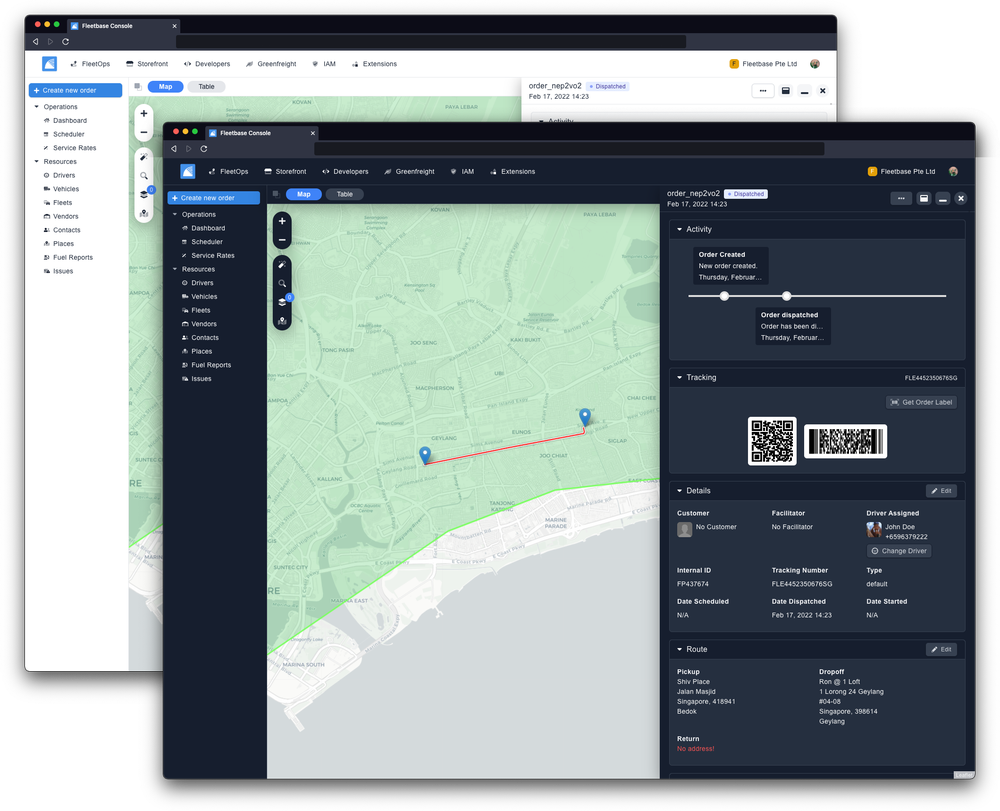Switch to Table view in dark window
The width and height of the screenshot is (1000, 811).
tap(344, 194)
